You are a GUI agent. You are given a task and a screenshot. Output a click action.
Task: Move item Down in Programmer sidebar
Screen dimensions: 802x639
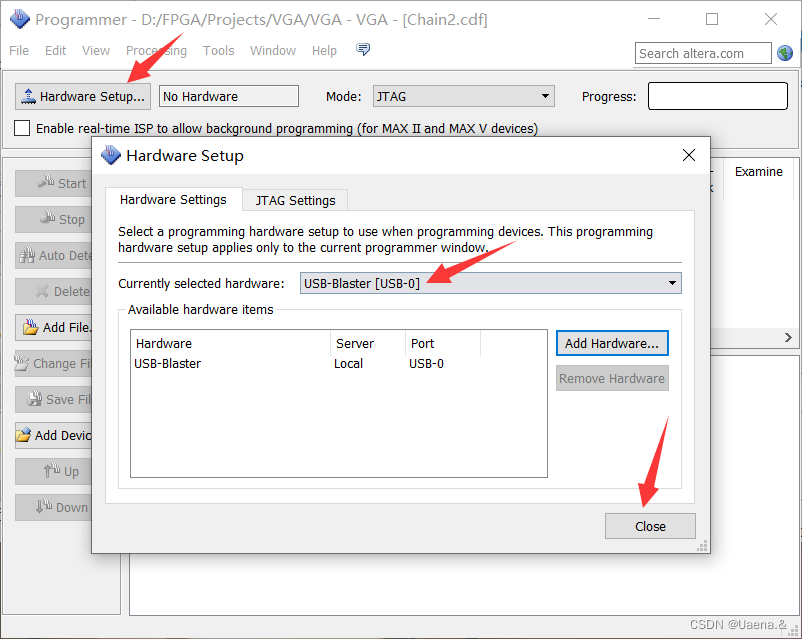tap(54, 508)
